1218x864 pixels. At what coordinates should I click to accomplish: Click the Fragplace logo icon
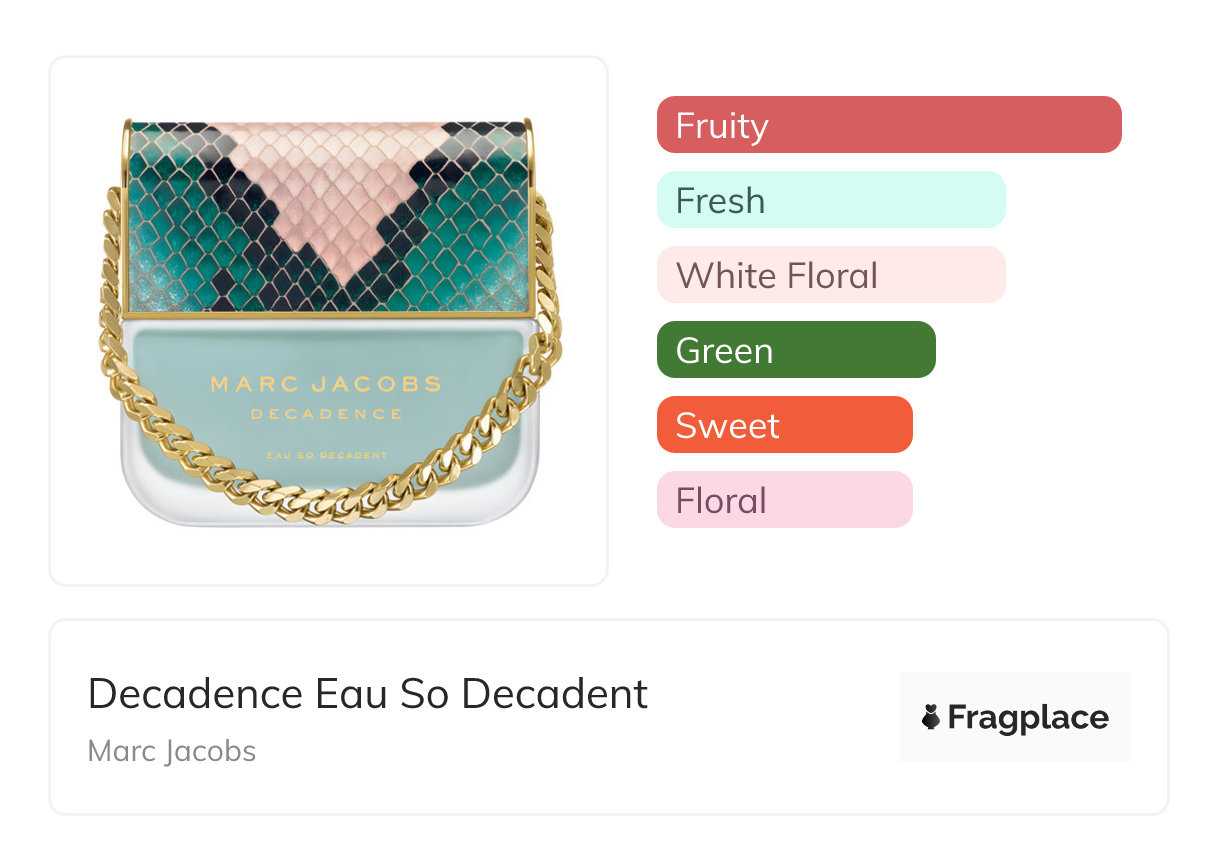click(x=931, y=717)
